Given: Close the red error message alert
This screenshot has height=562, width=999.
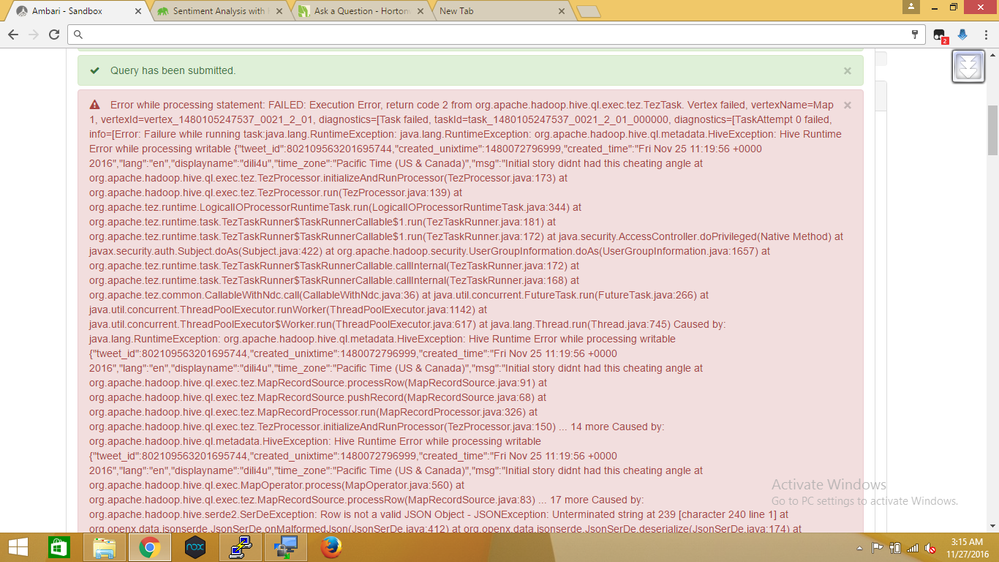Looking at the screenshot, I should tap(847, 105).
